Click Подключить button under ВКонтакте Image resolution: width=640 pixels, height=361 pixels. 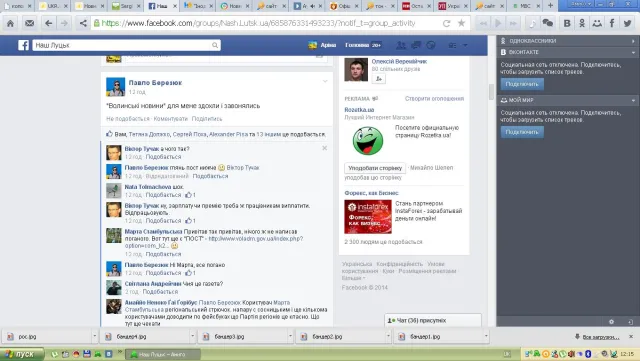click(522, 84)
